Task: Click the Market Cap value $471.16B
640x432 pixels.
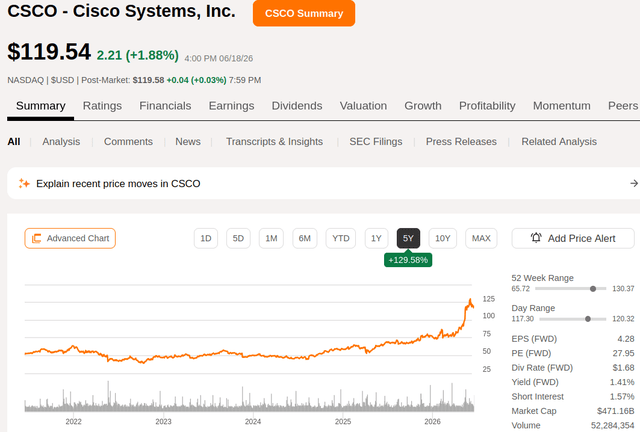Action: 616,411
